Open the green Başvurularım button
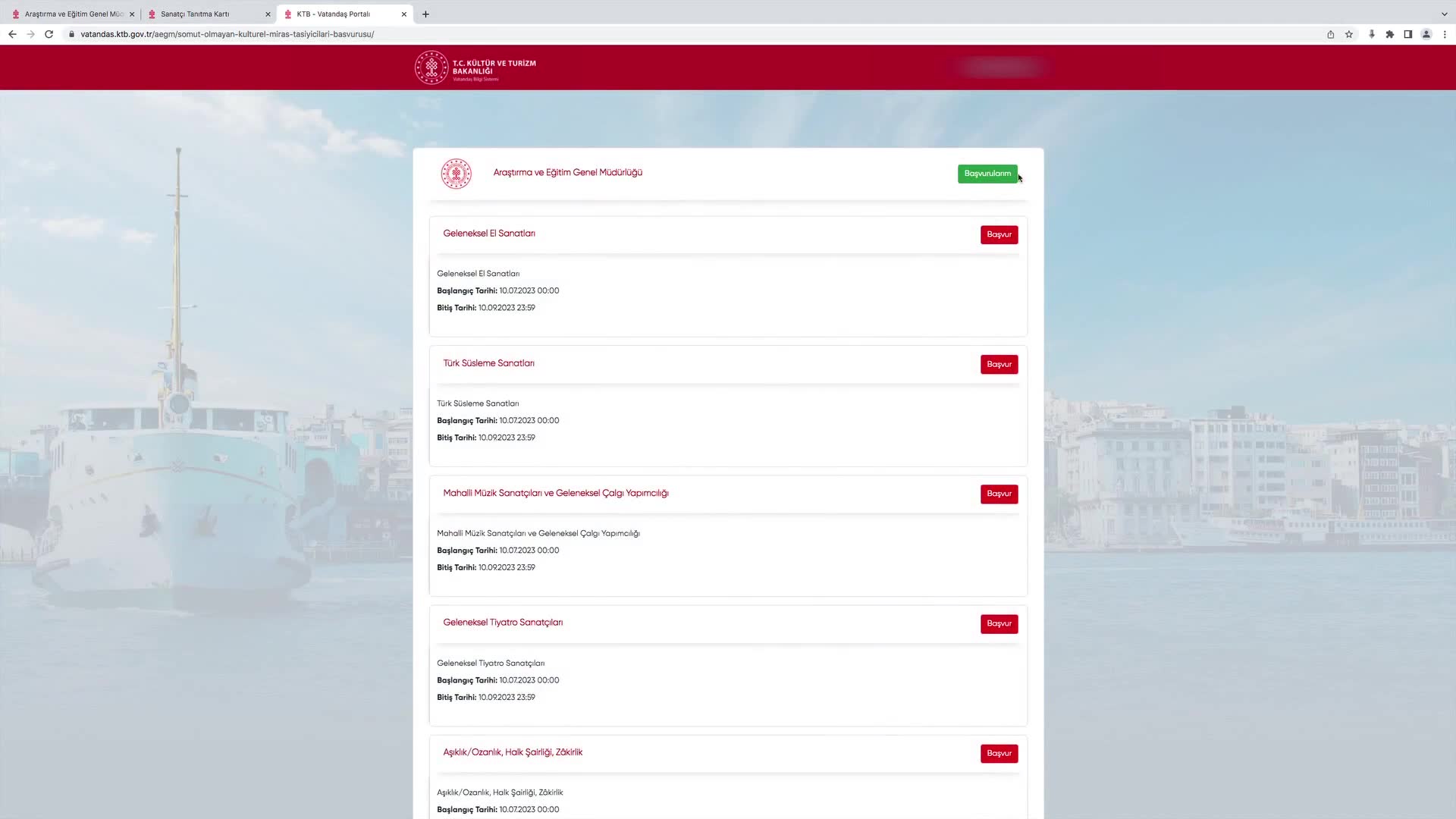 [x=987, y=174]
